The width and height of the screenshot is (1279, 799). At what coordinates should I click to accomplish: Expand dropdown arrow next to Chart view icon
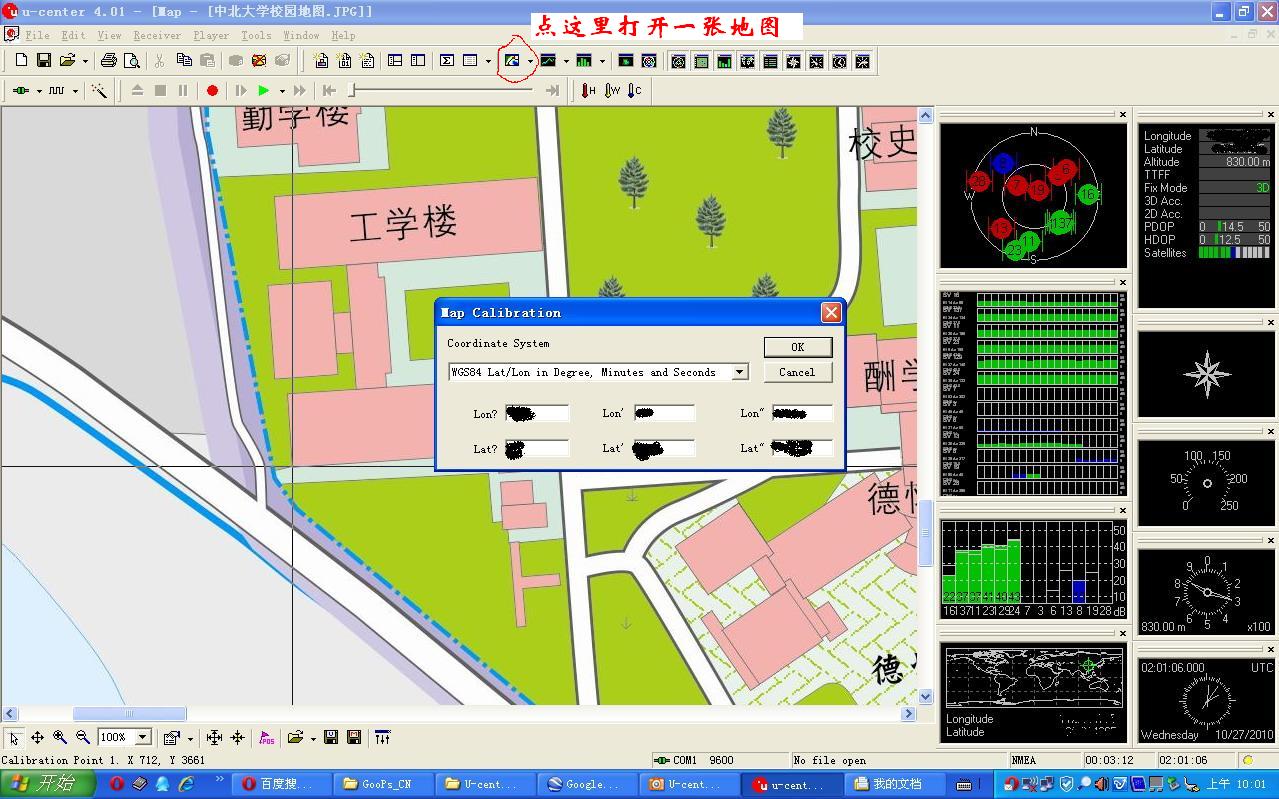(x=566, y=61)
